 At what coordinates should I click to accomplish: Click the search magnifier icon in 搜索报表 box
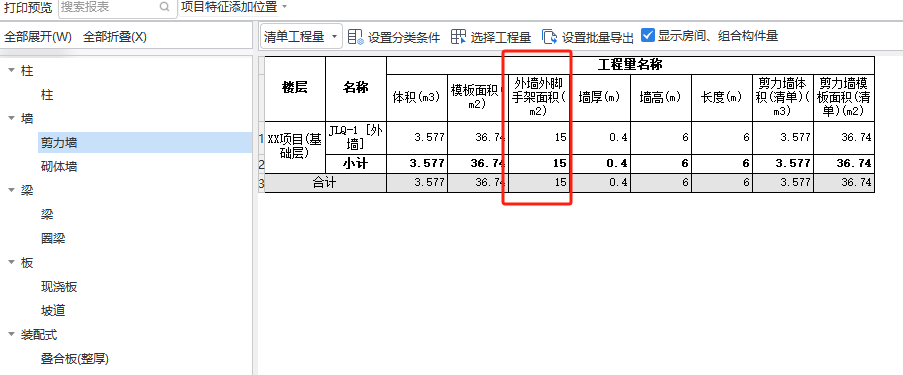click(164, 7)
